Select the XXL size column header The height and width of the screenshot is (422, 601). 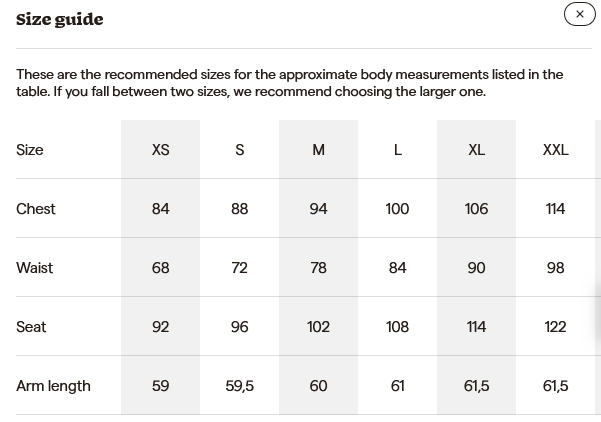(555, 150)
